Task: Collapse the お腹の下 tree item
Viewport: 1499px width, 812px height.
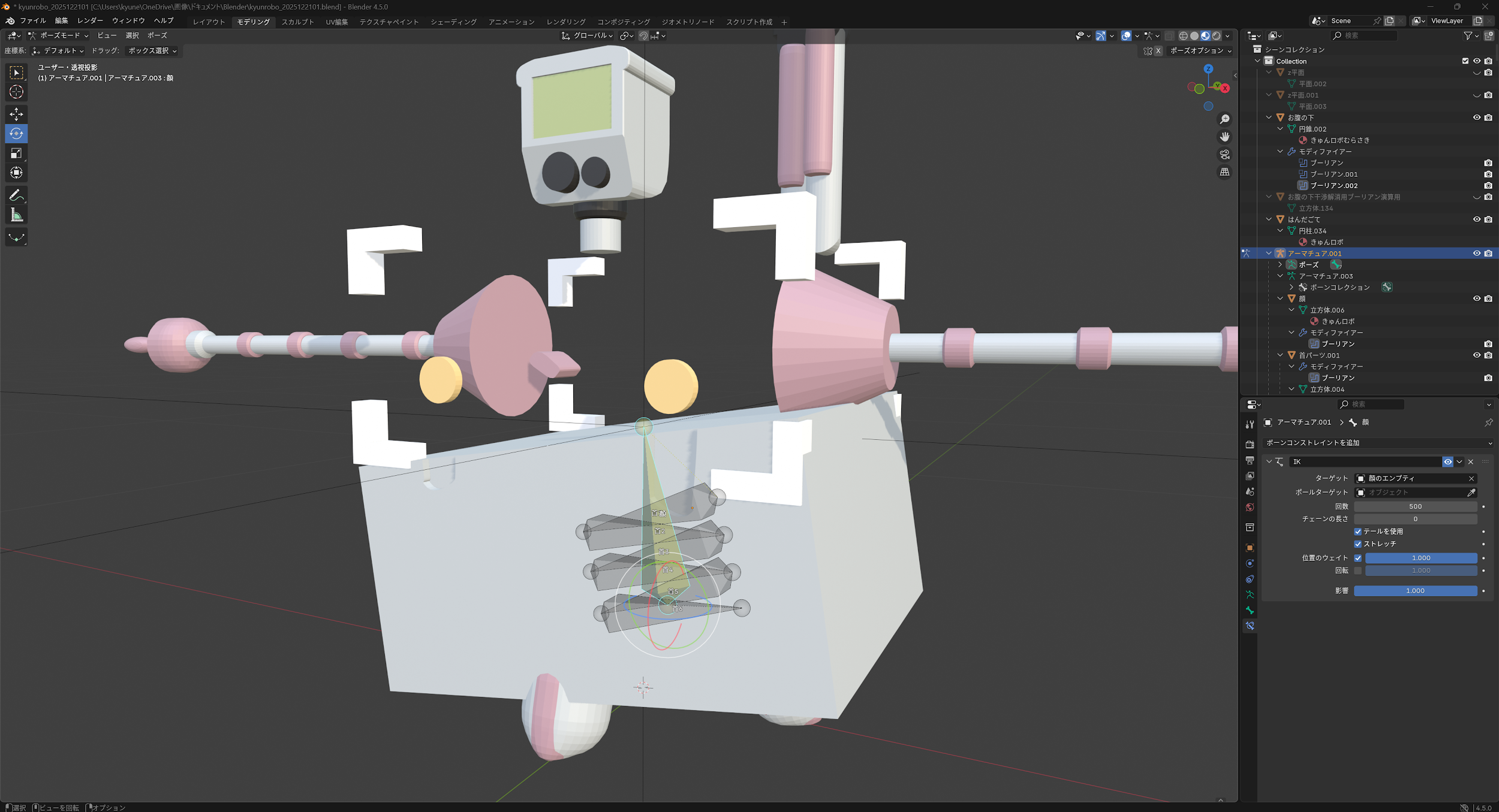Action: 1269,118
